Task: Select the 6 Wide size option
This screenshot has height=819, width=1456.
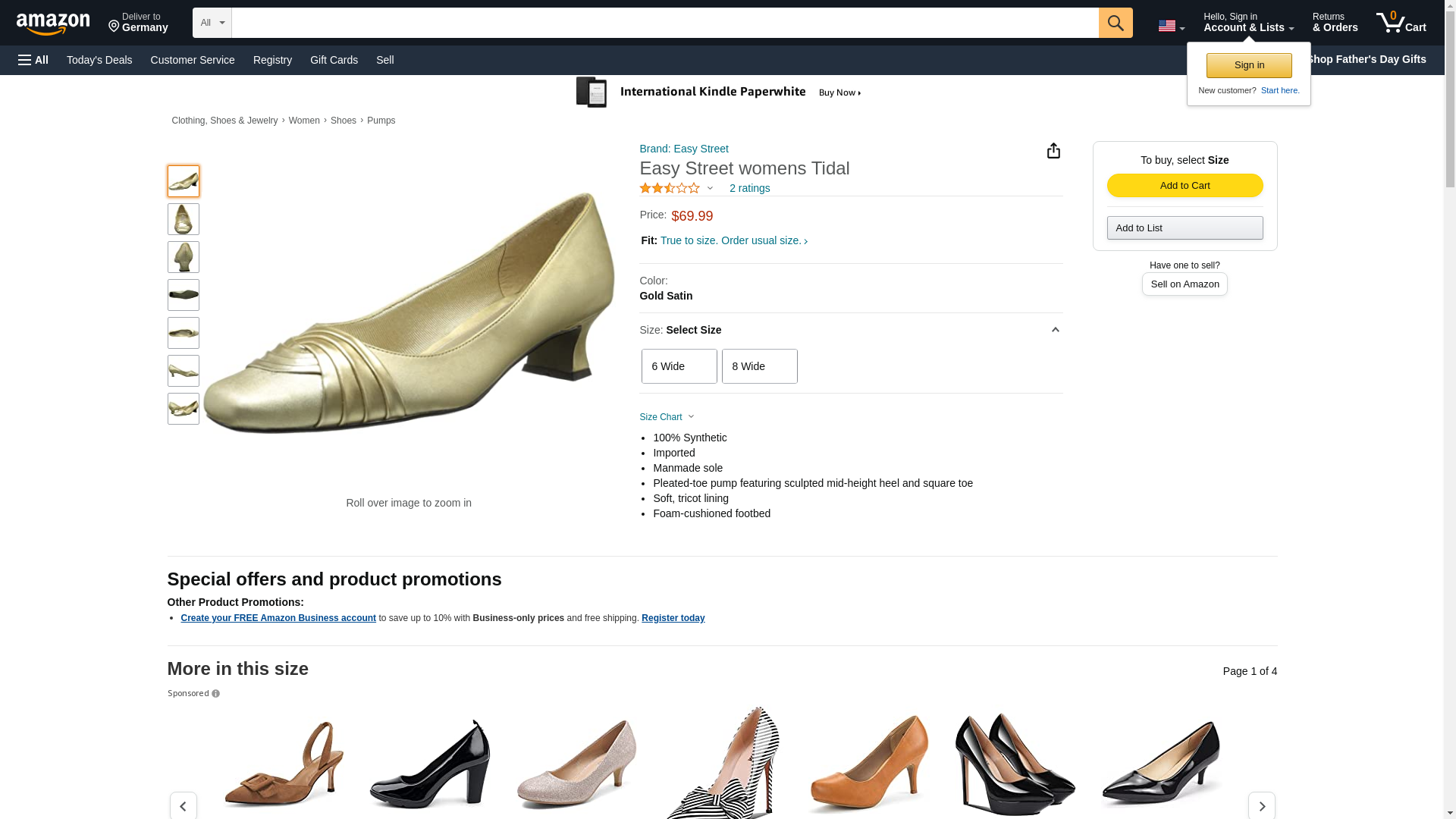Action: [x=679, y=366]
